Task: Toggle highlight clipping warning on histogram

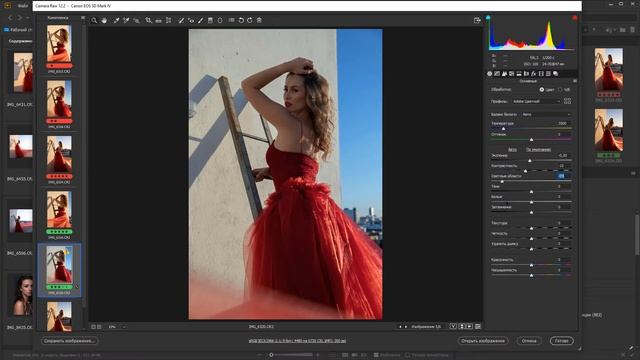Action: pyautogui.click(x=575, y=18)
